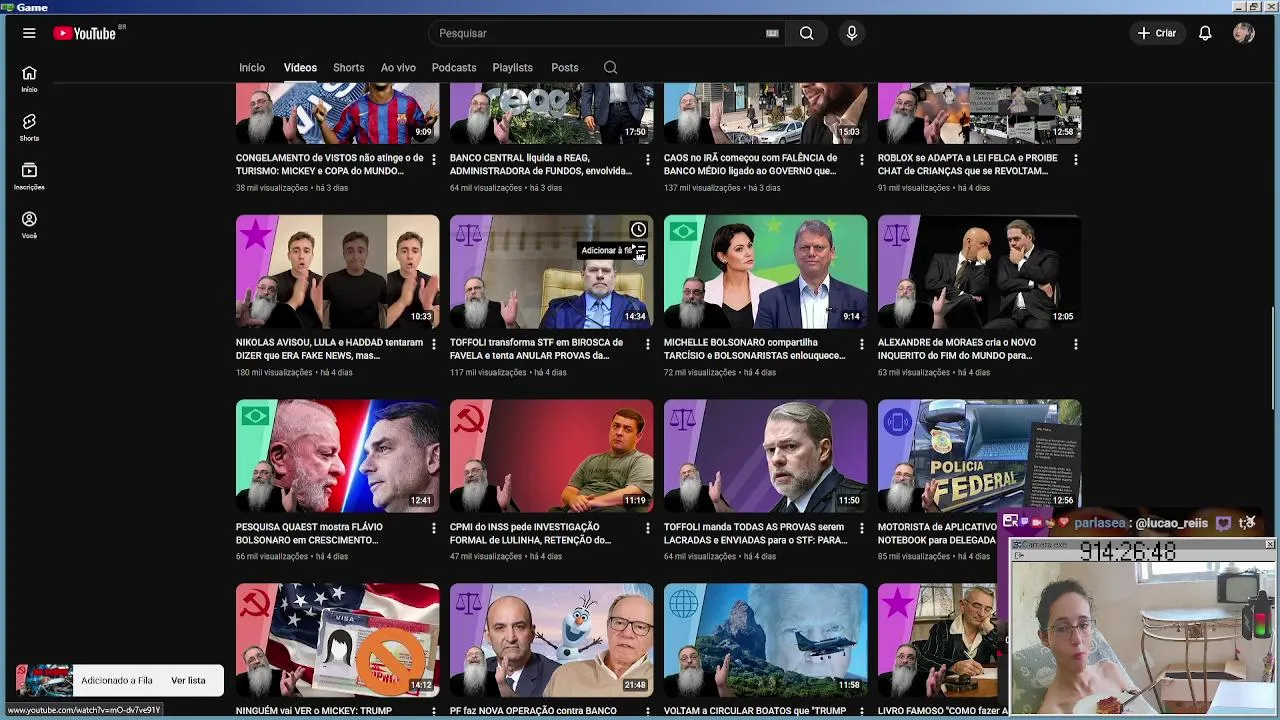
Task: Open the visa and flag 14:12 thumbnail
Action: tap(337, 640)
